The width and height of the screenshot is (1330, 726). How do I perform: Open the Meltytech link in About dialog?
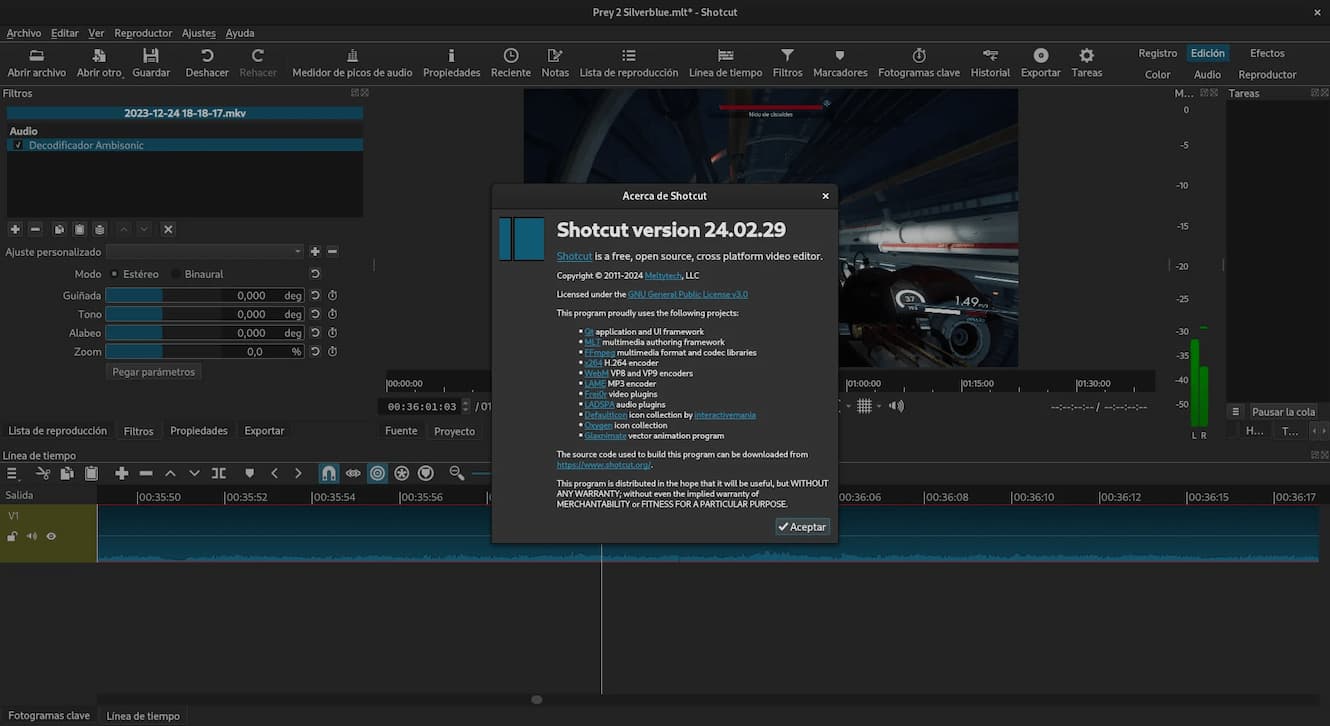pos(662,276)
